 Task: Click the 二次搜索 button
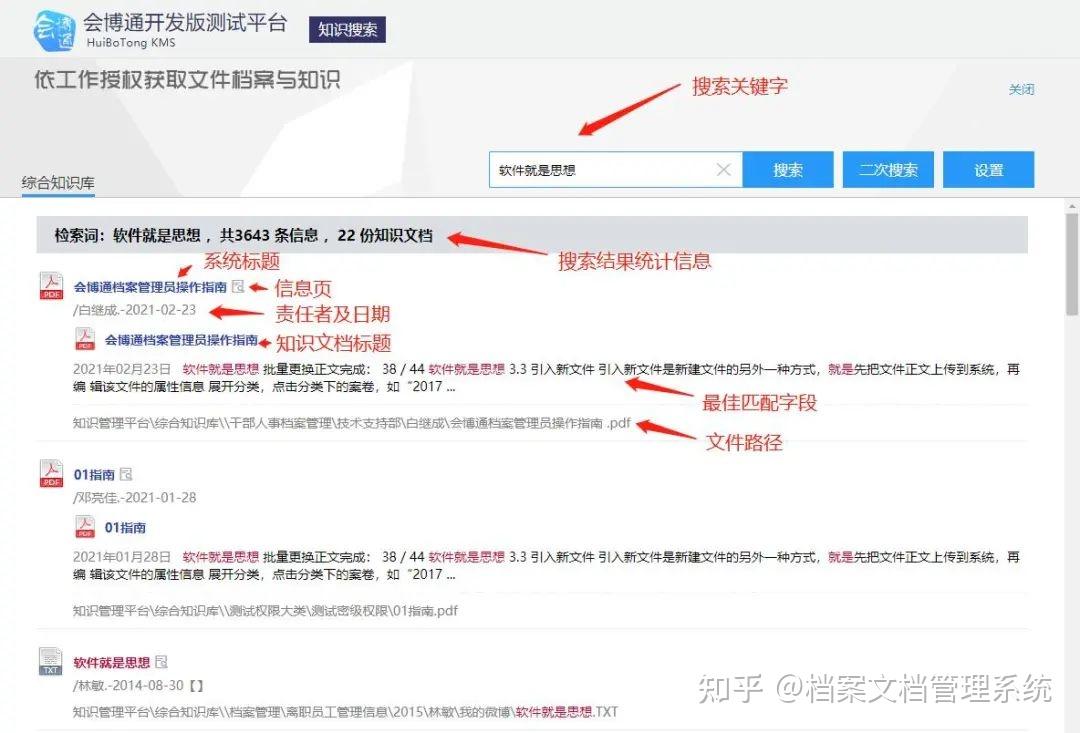(888, 169)
